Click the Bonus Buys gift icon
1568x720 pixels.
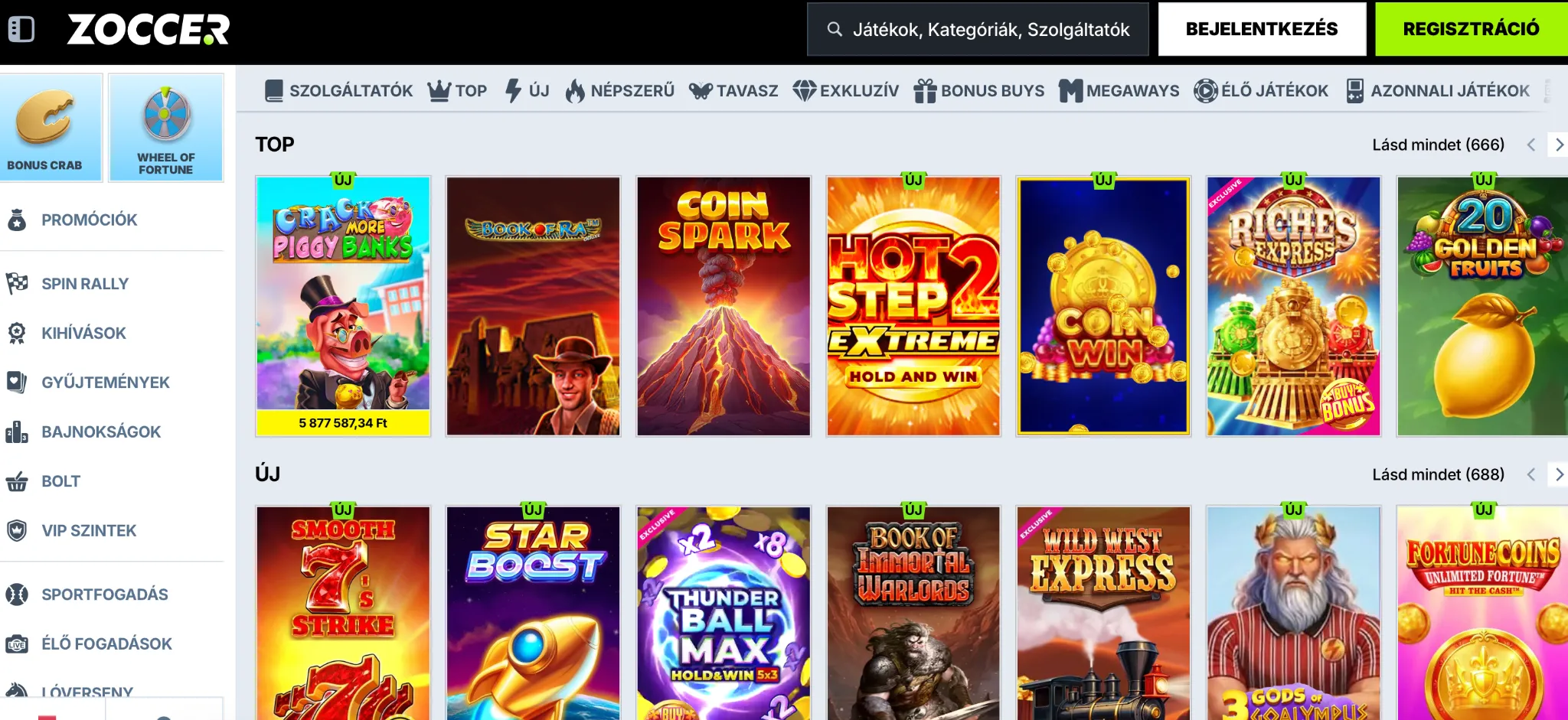click(925, 91)
